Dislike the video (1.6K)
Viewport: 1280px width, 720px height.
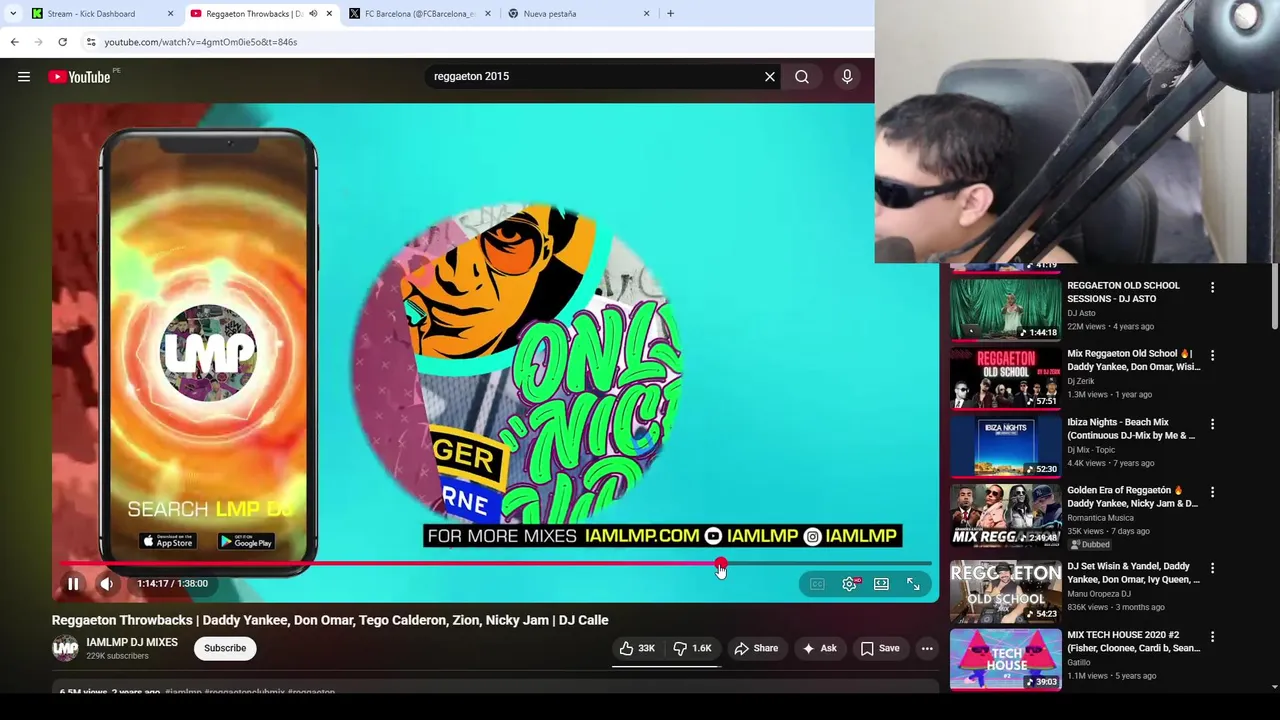(x=692, y=648)
